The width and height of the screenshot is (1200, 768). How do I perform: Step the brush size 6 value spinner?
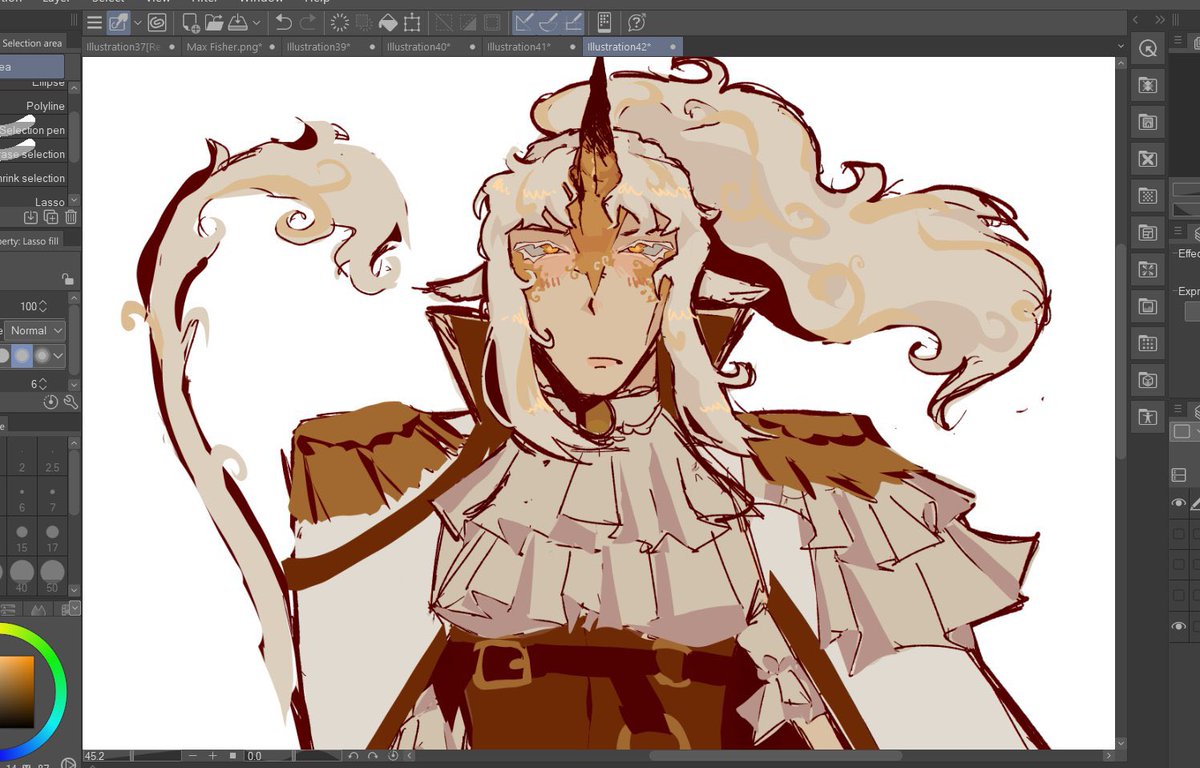41,384
